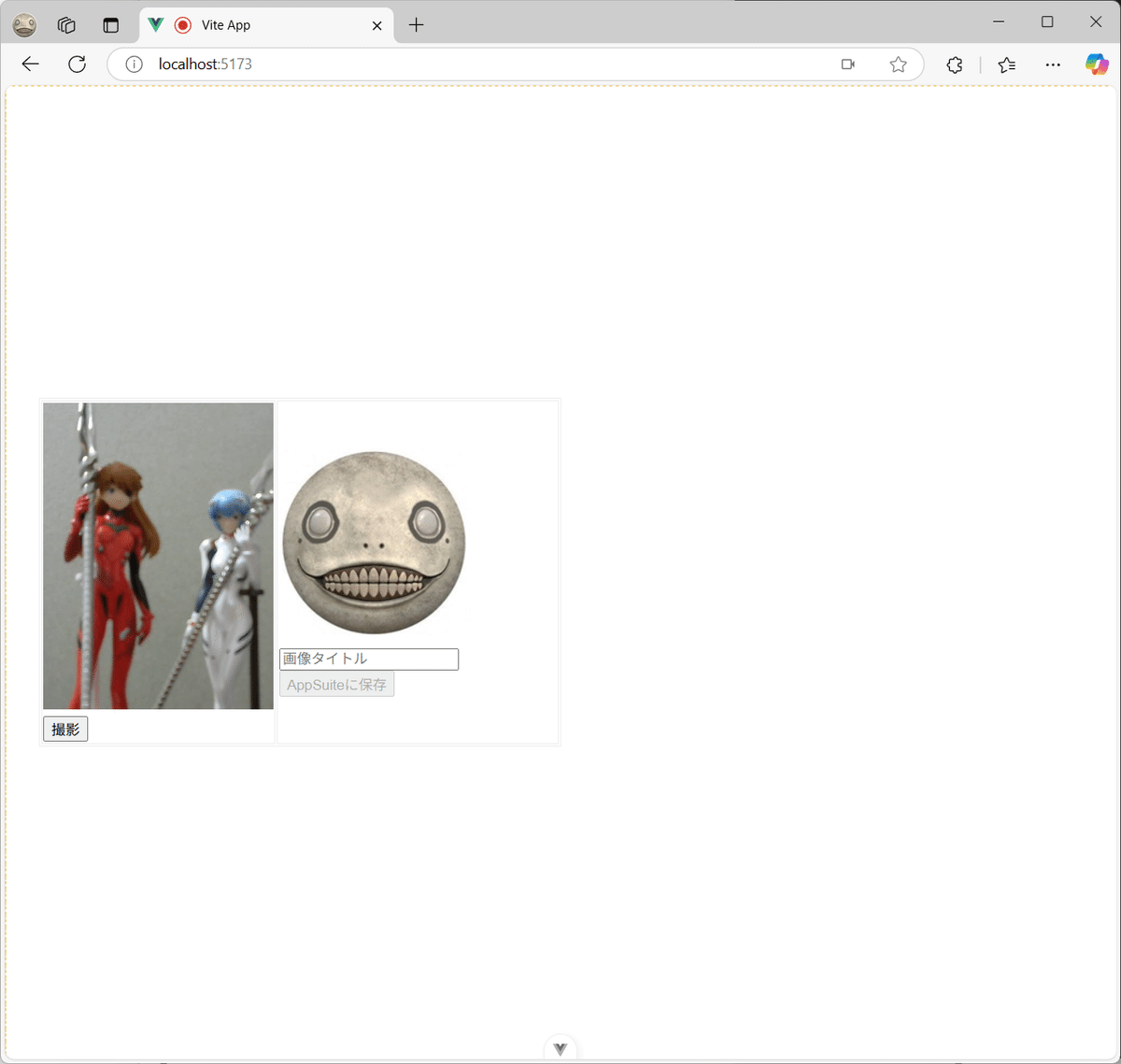Viewport: 1121px width, 1064px height.
Task: Click the red recording indicator on the tab
Action: (x=183, y=25)
